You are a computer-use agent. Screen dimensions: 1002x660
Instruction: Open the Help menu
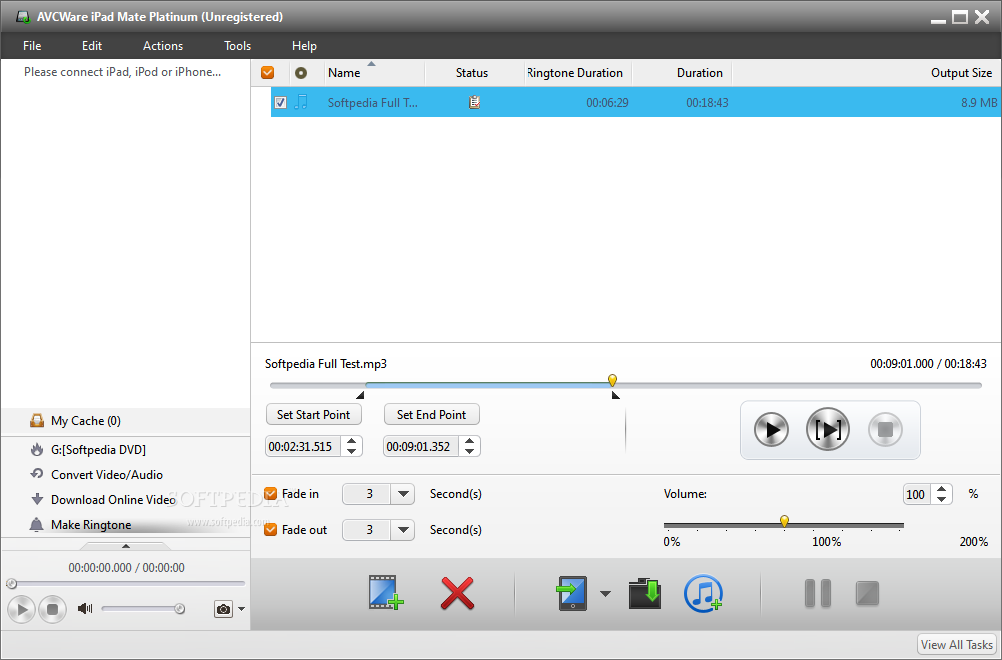[304, 46]
